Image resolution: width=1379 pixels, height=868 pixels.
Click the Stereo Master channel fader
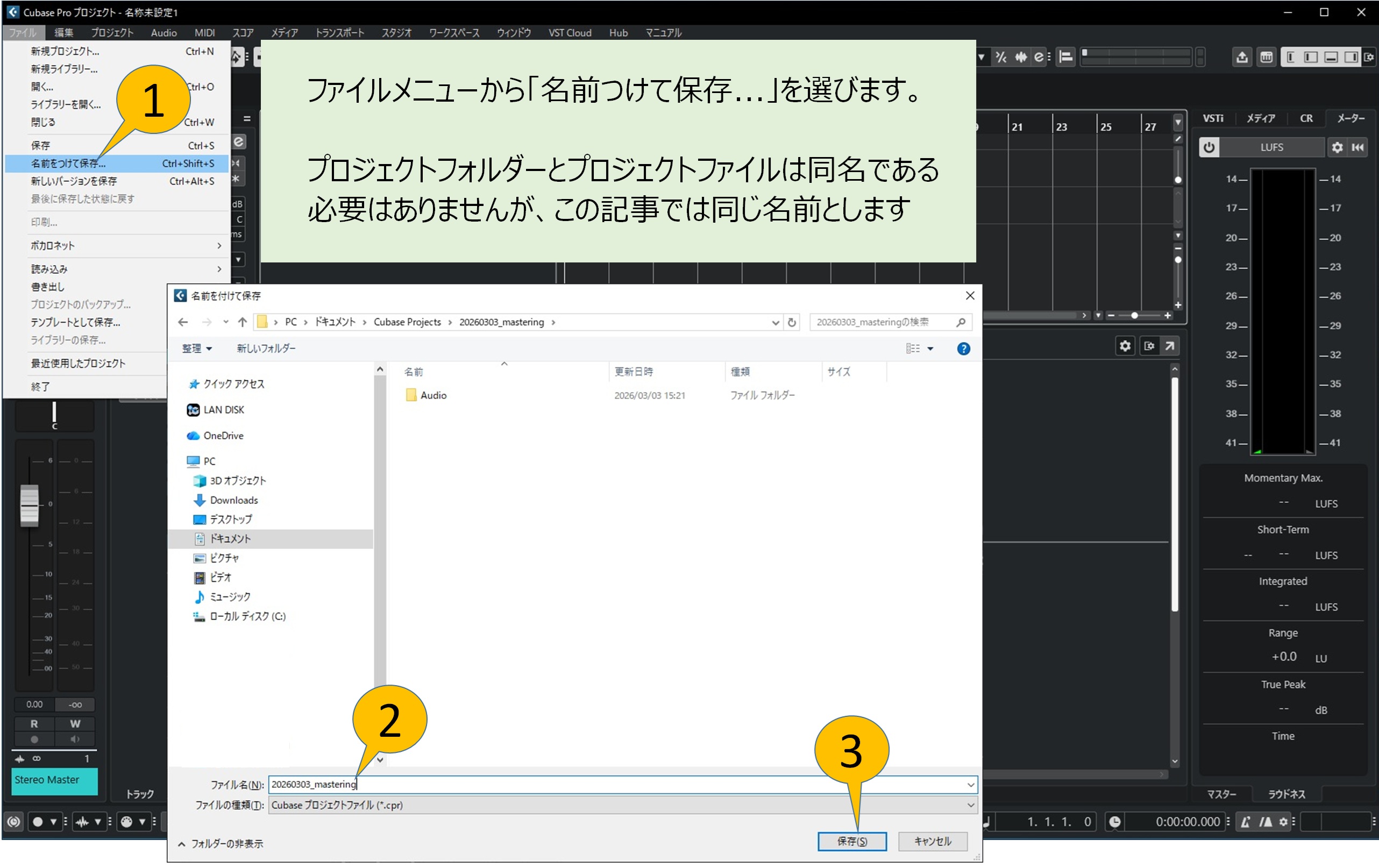tap(29, 505)
